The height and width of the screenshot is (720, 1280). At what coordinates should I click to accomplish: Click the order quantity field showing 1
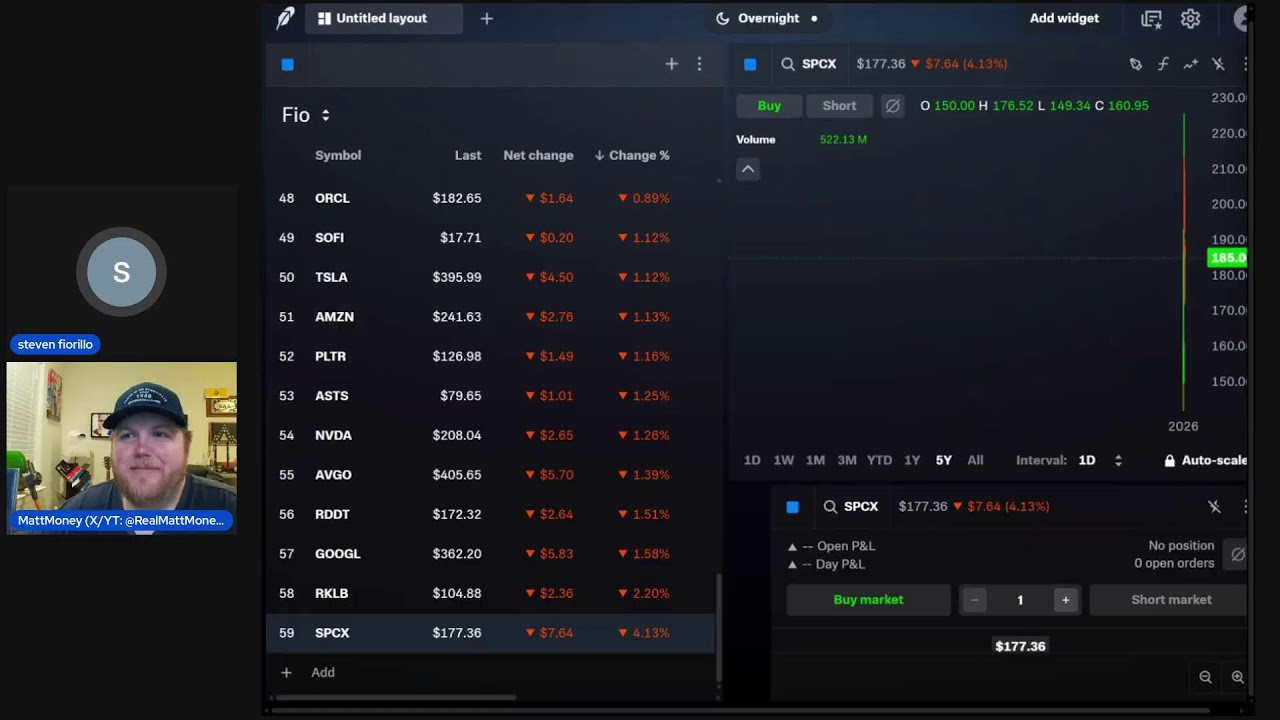point(1020,600)
